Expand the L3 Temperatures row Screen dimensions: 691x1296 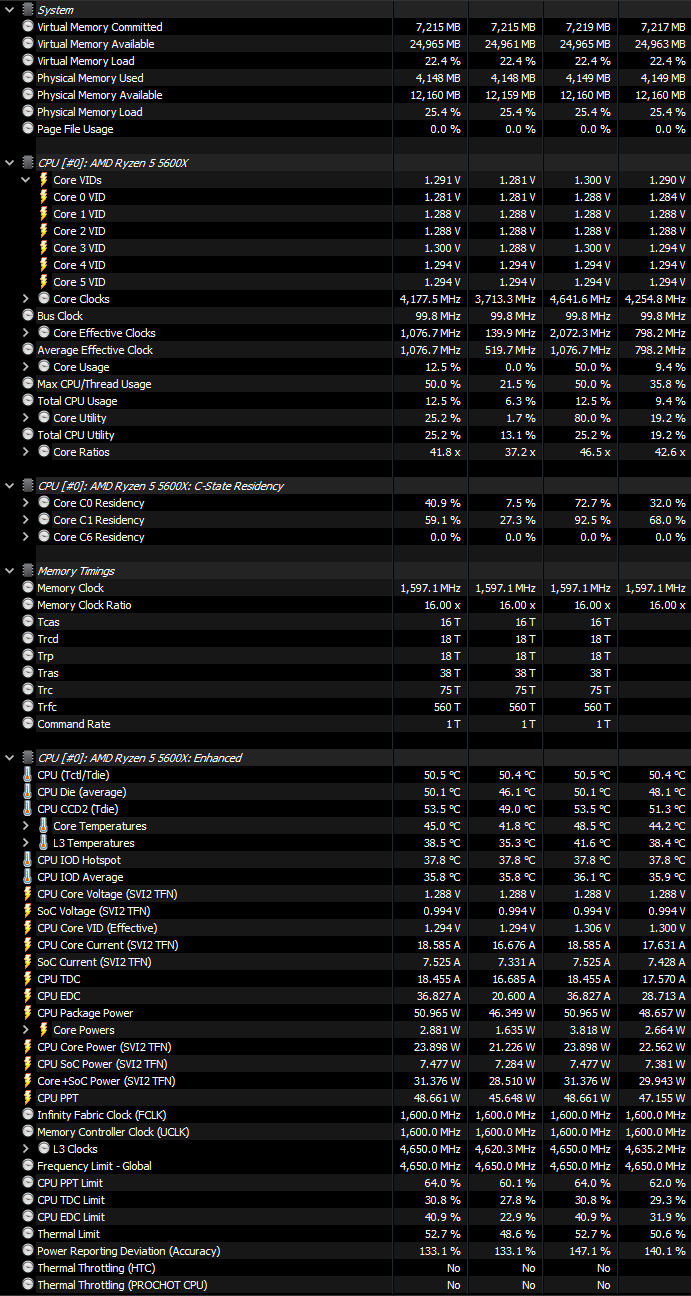pos(26,843)
